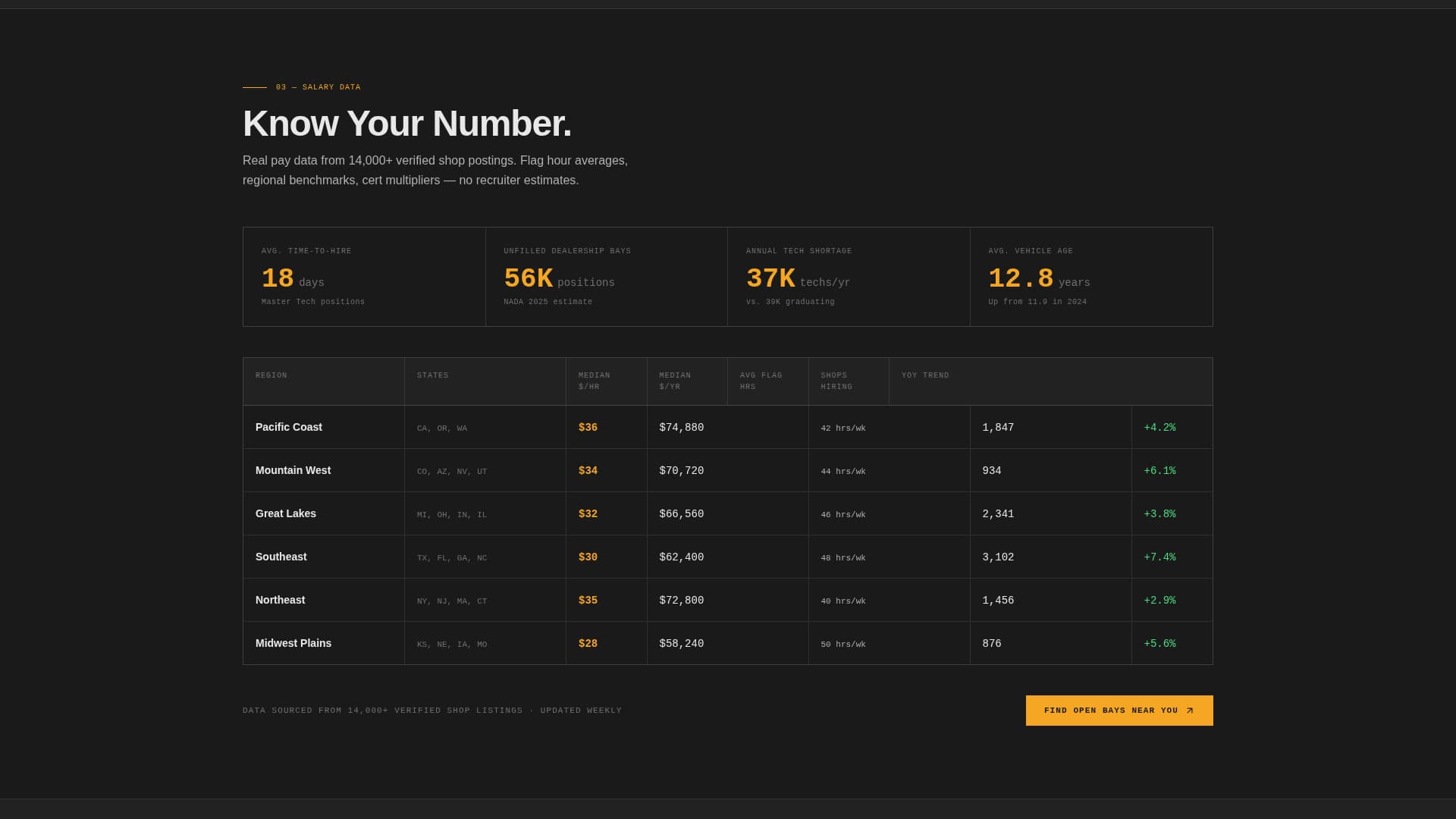This screenshot has height=819, width=1456.
Task: Click the TX, FL, GA, NC states cell
Action: point(485,557)
